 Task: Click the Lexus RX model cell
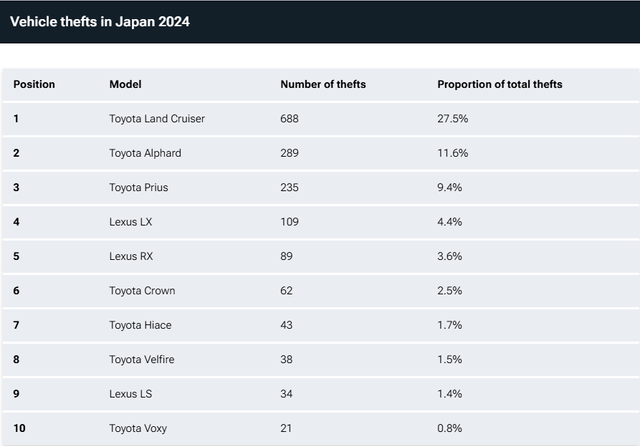(131, 256)
